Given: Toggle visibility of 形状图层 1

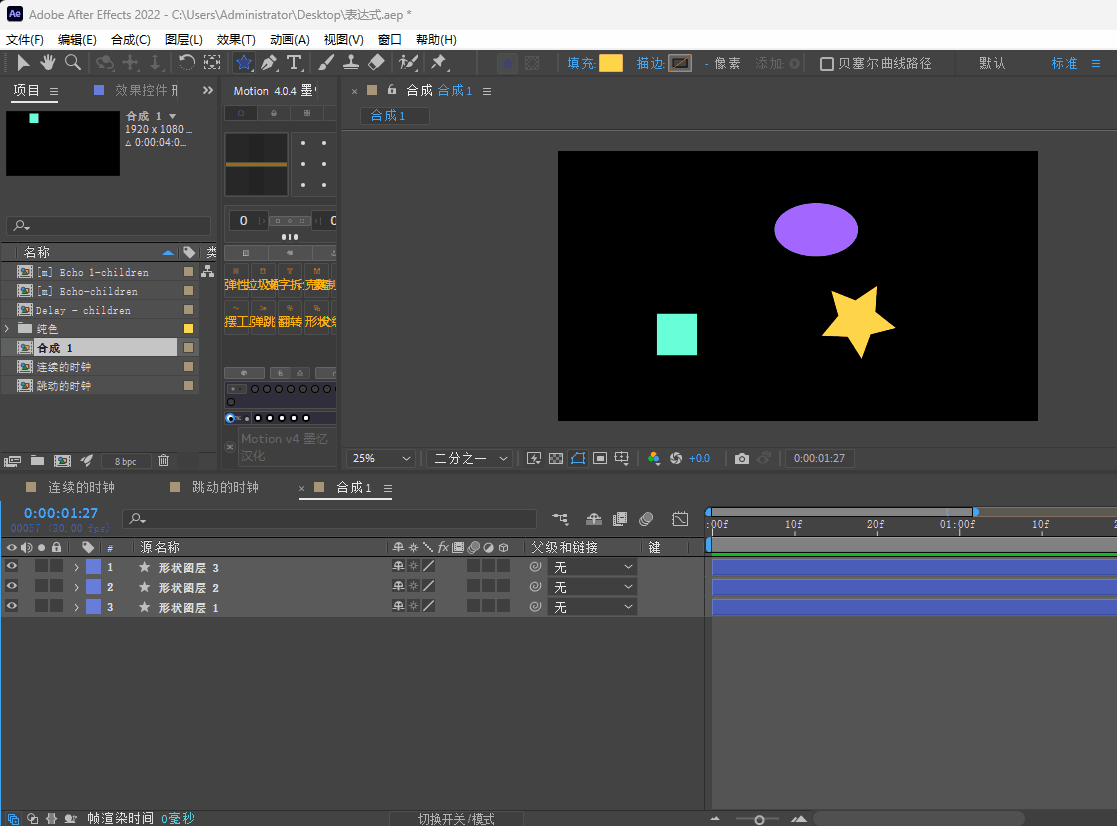Looking at the screenshot, I should click(12, 607).
